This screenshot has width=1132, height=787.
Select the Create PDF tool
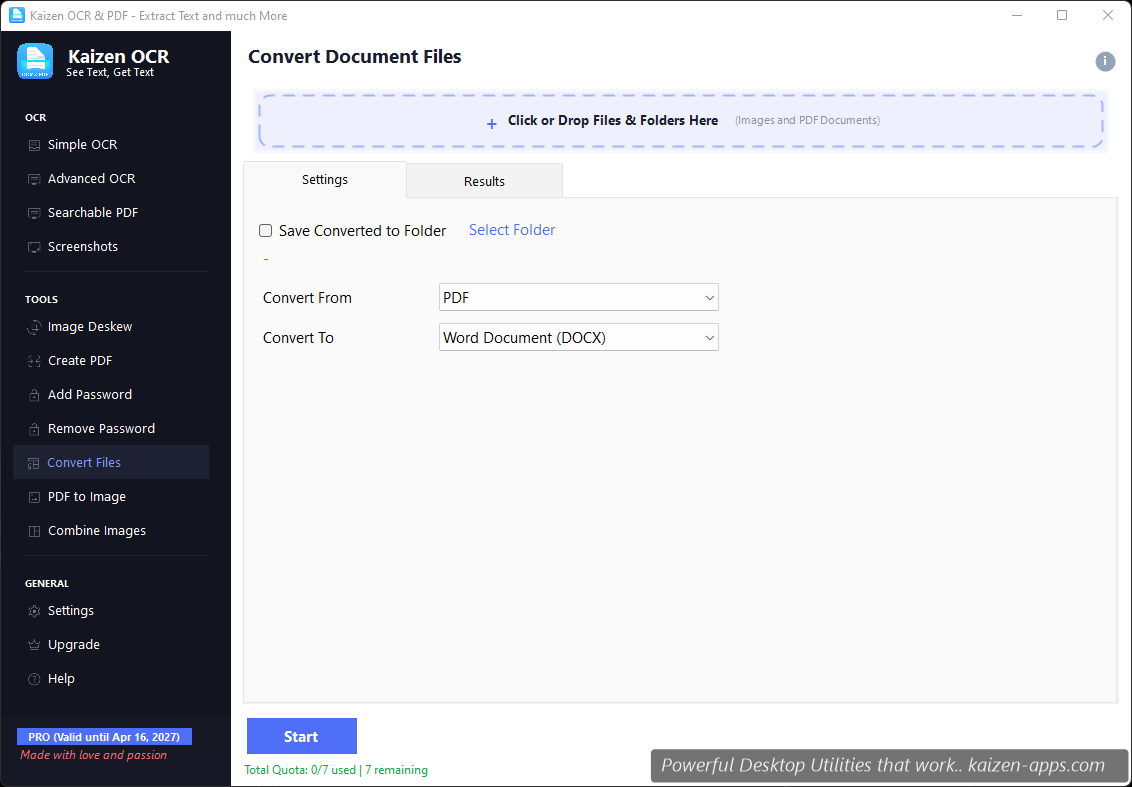[82, 360]
